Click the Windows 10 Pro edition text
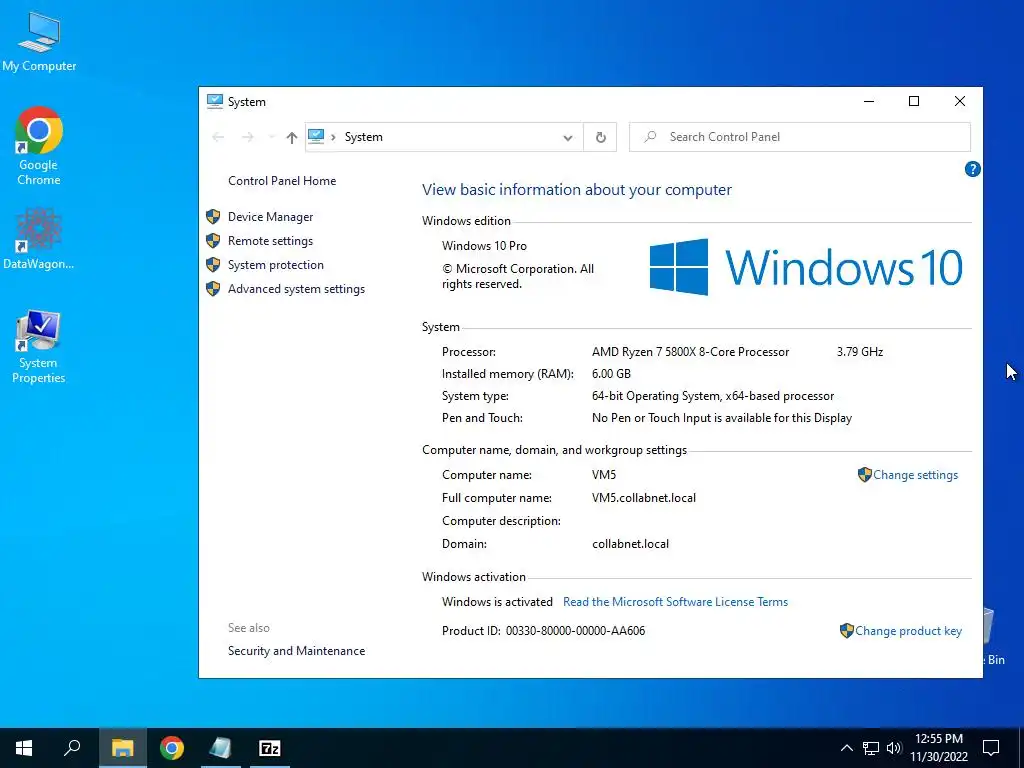The width and height of the screenshot is (1024, 768). 484,246
